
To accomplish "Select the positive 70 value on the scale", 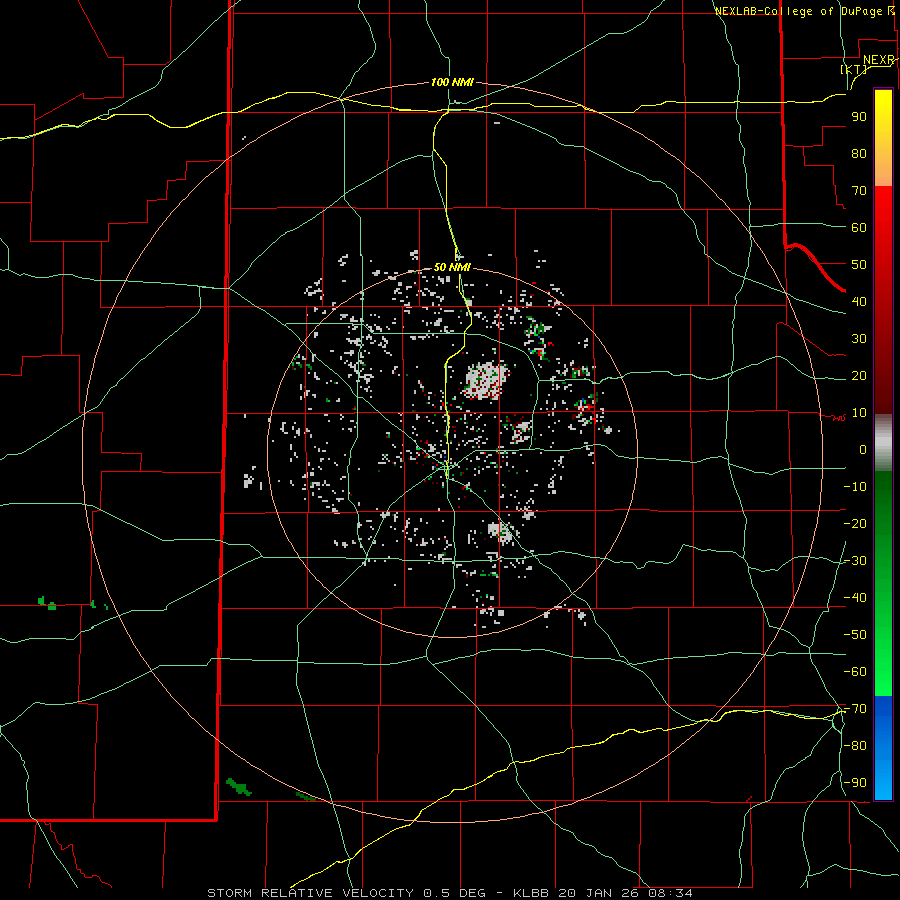I will point(859,191).
